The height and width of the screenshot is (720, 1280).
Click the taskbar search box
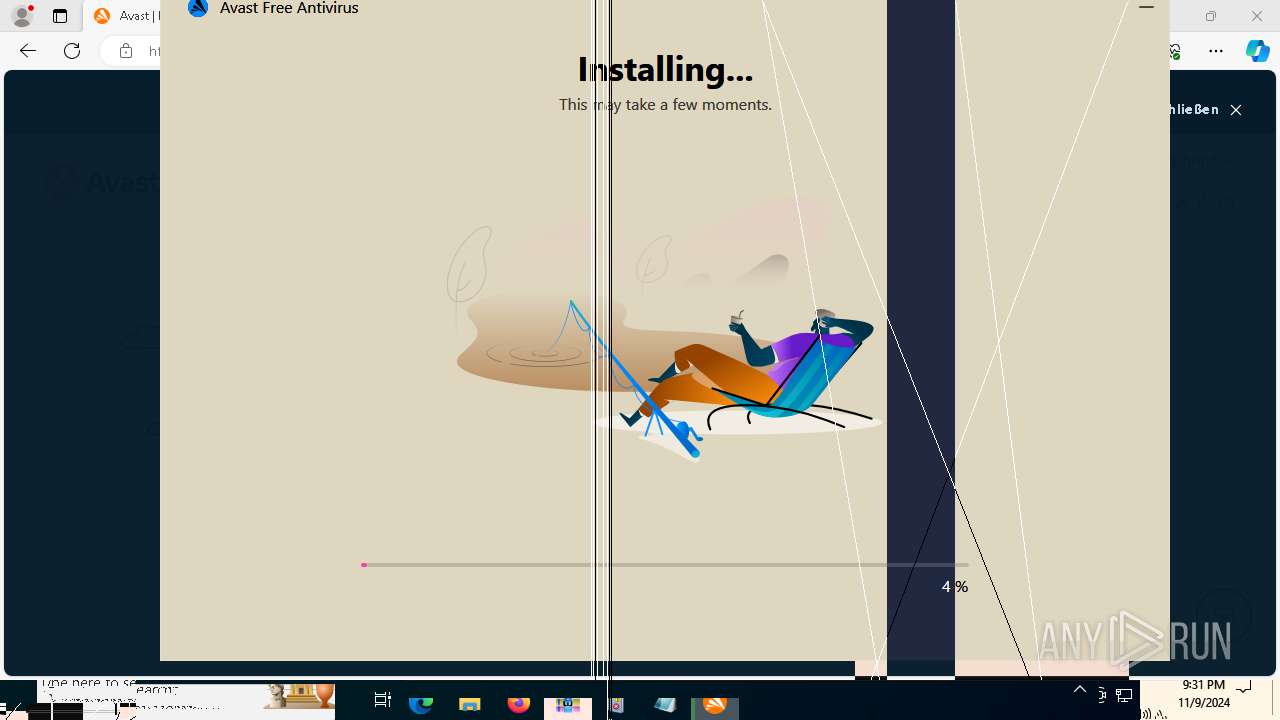[186, 697]
